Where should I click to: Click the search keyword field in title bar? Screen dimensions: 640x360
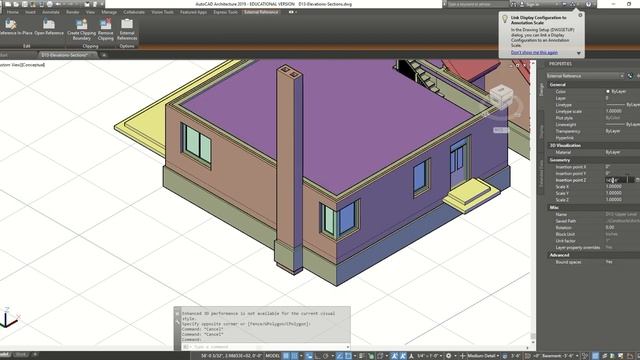(x=478, y=4)
